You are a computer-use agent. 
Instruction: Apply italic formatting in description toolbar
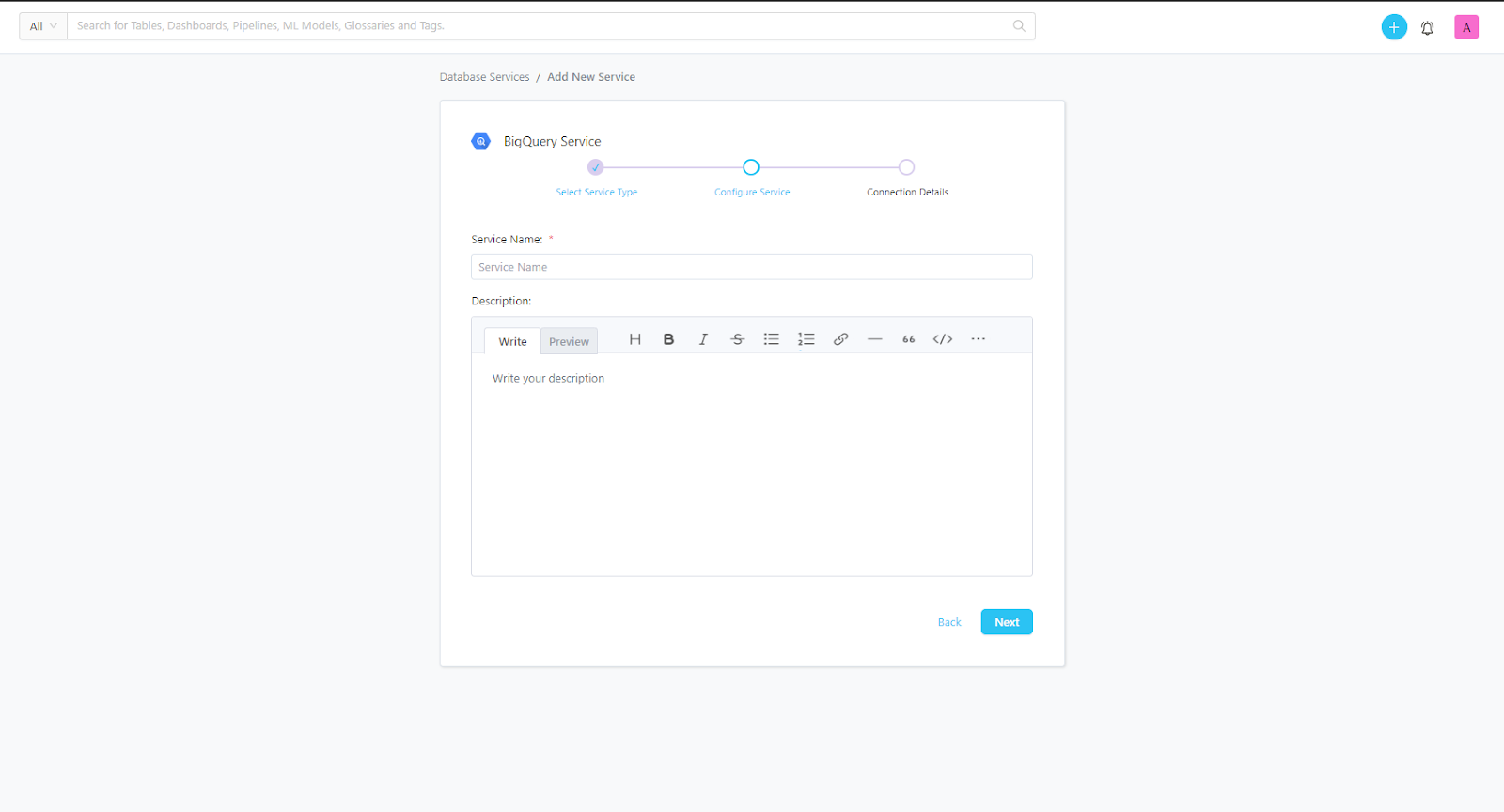703,339
